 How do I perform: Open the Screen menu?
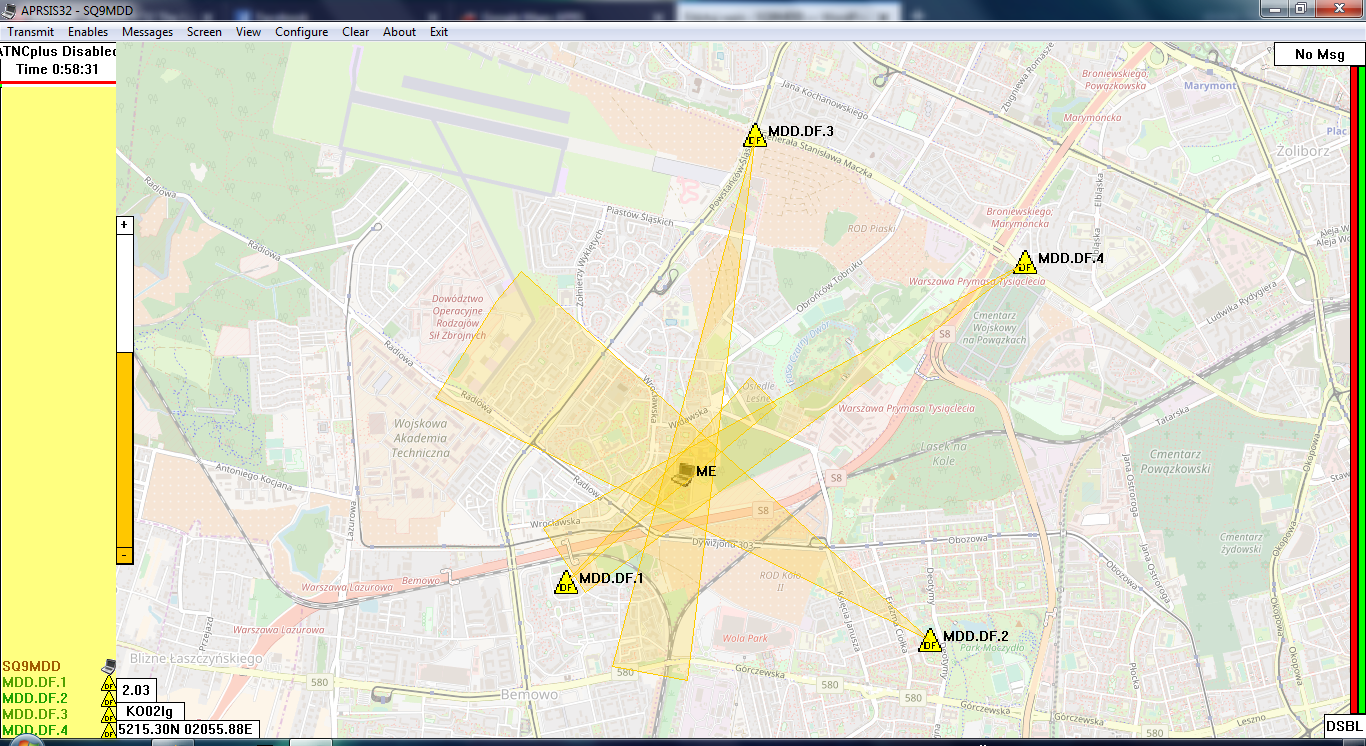pos(204,32)
